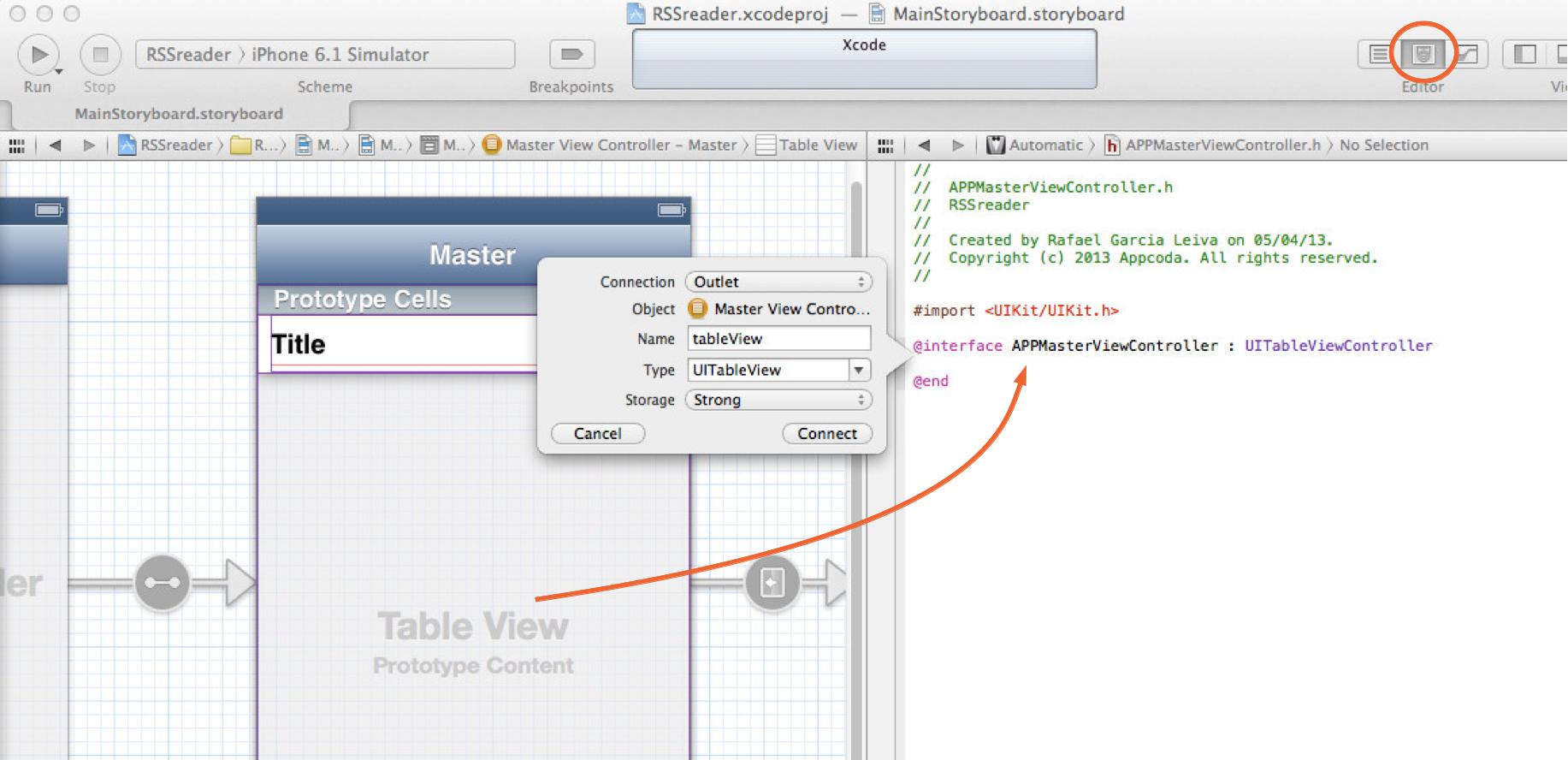Image resolution: width=1568 pixels, height=760 pixels.
Task: Expand the Type combo box arrow
Action: [x=858, y=370]
